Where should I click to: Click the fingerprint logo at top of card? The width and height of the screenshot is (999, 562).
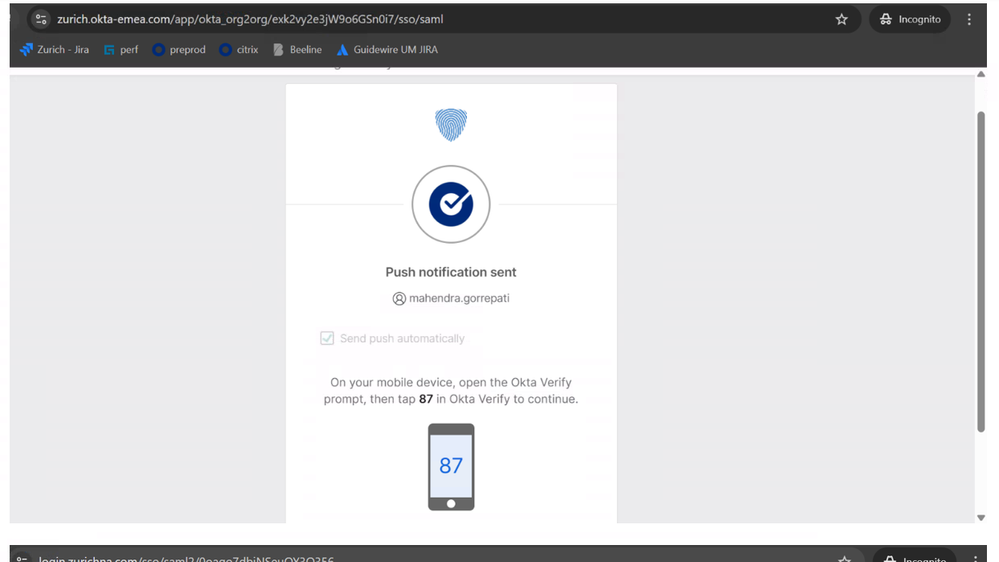tap(451, 124)
